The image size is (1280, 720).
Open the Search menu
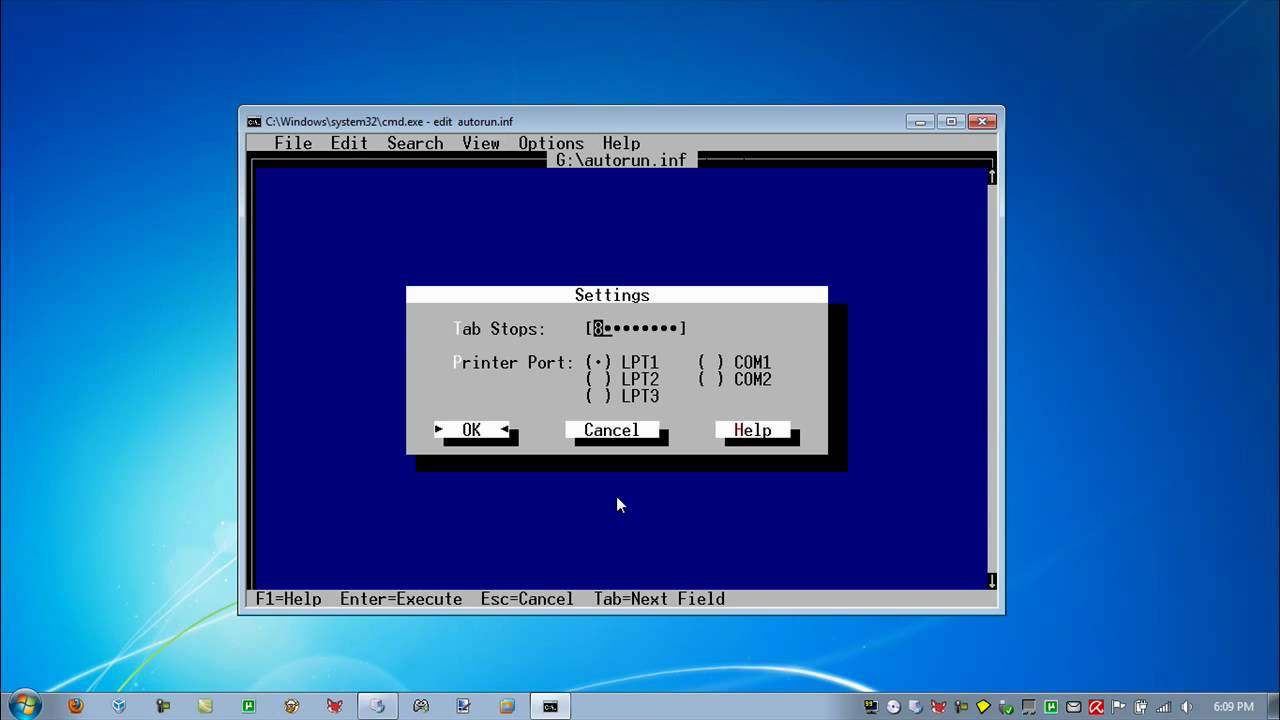(x=415, y=143)
